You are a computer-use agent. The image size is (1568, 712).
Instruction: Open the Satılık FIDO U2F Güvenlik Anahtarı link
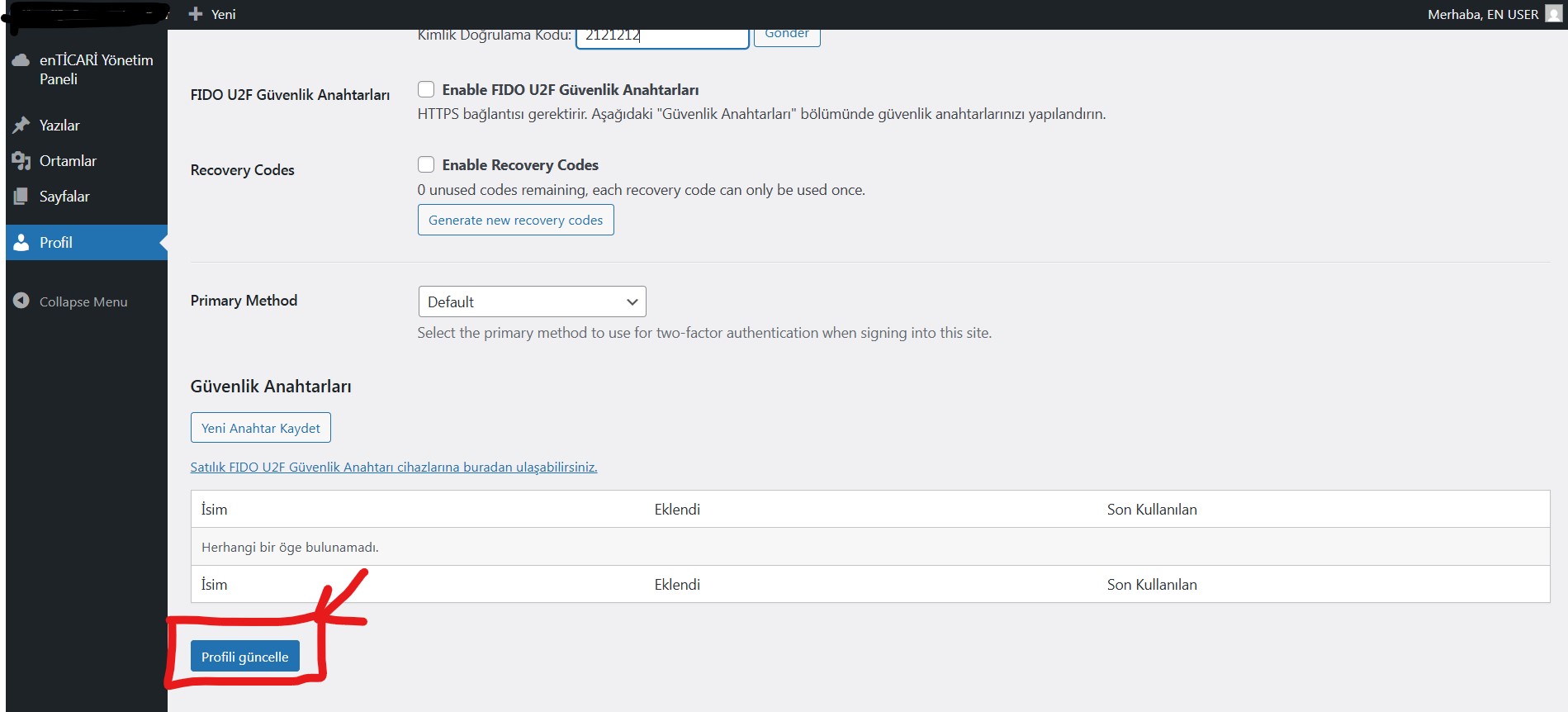(x=394, y=467)
